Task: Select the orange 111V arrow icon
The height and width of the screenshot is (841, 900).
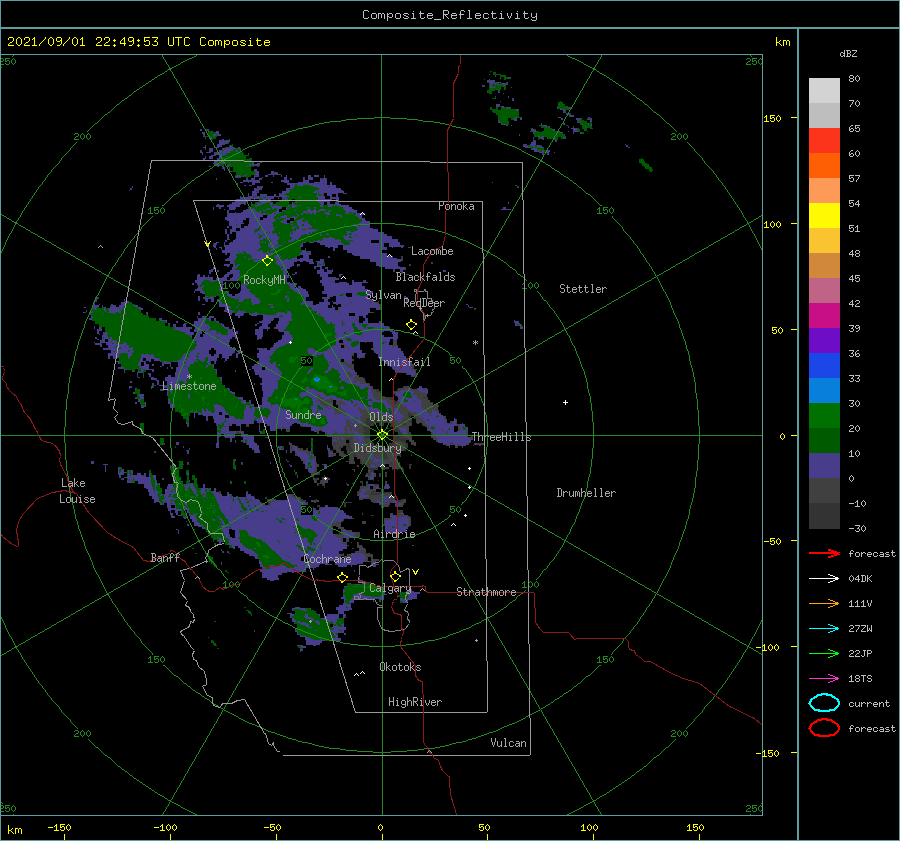Action: (824, 603)
